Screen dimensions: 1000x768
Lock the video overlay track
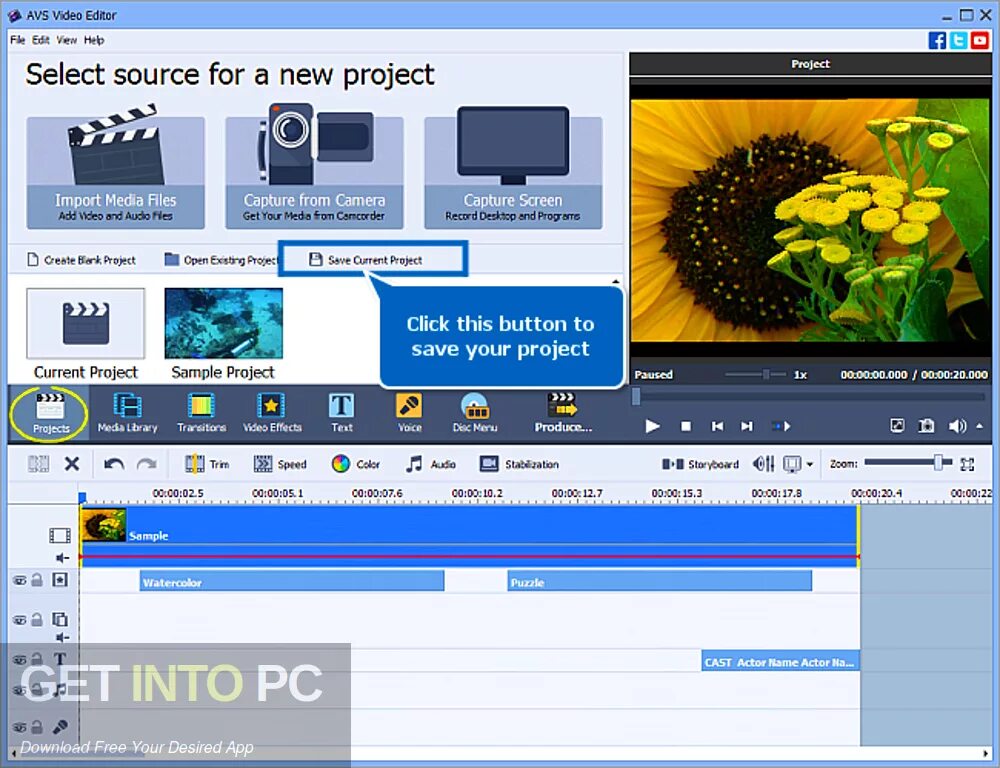(37, 619)
